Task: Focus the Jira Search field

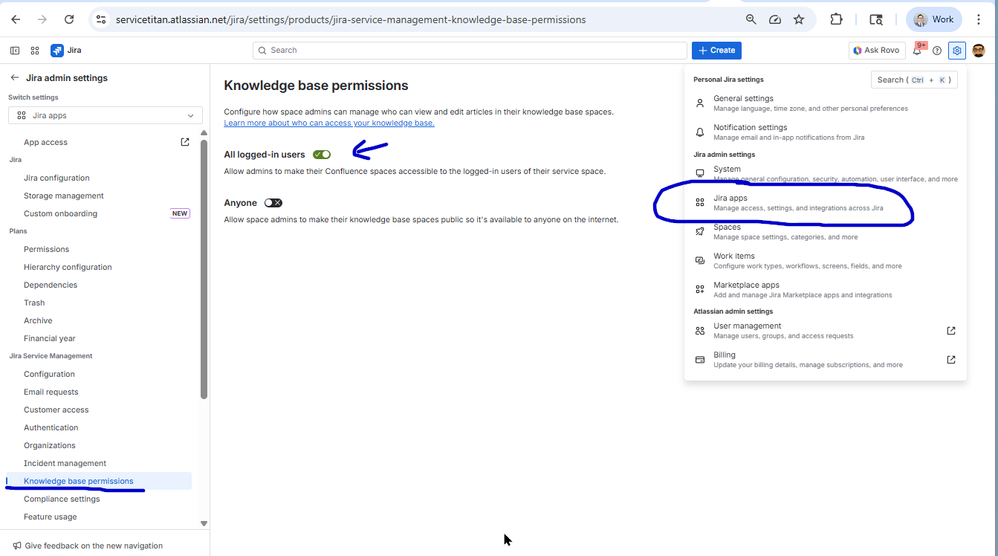Action: tap(470, 50)
